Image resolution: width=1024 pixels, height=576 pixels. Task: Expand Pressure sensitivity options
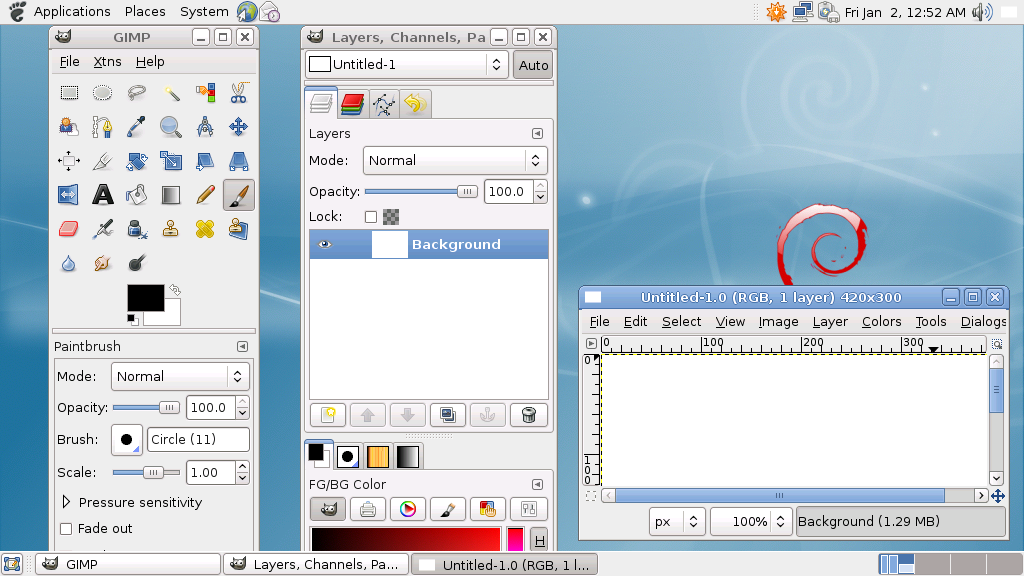pyautogui.click(x=66, y=502)
